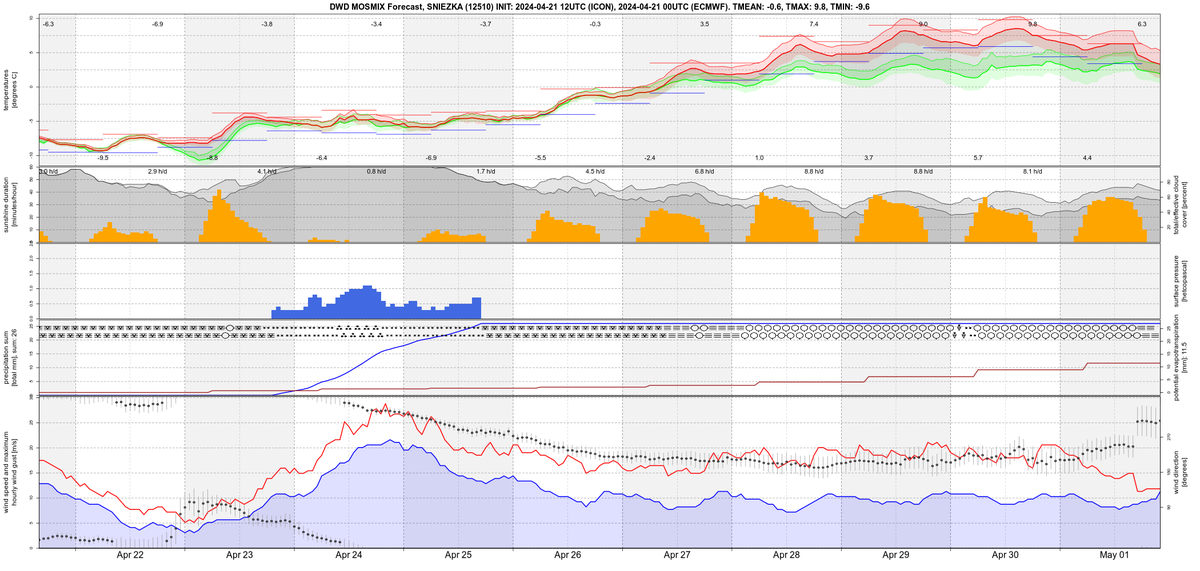Image resolution: width=1200 pixels, height=571 pixels.
Task: Click the 4.4 daily minimum temperature value
Action: (x=1088, y=158)
